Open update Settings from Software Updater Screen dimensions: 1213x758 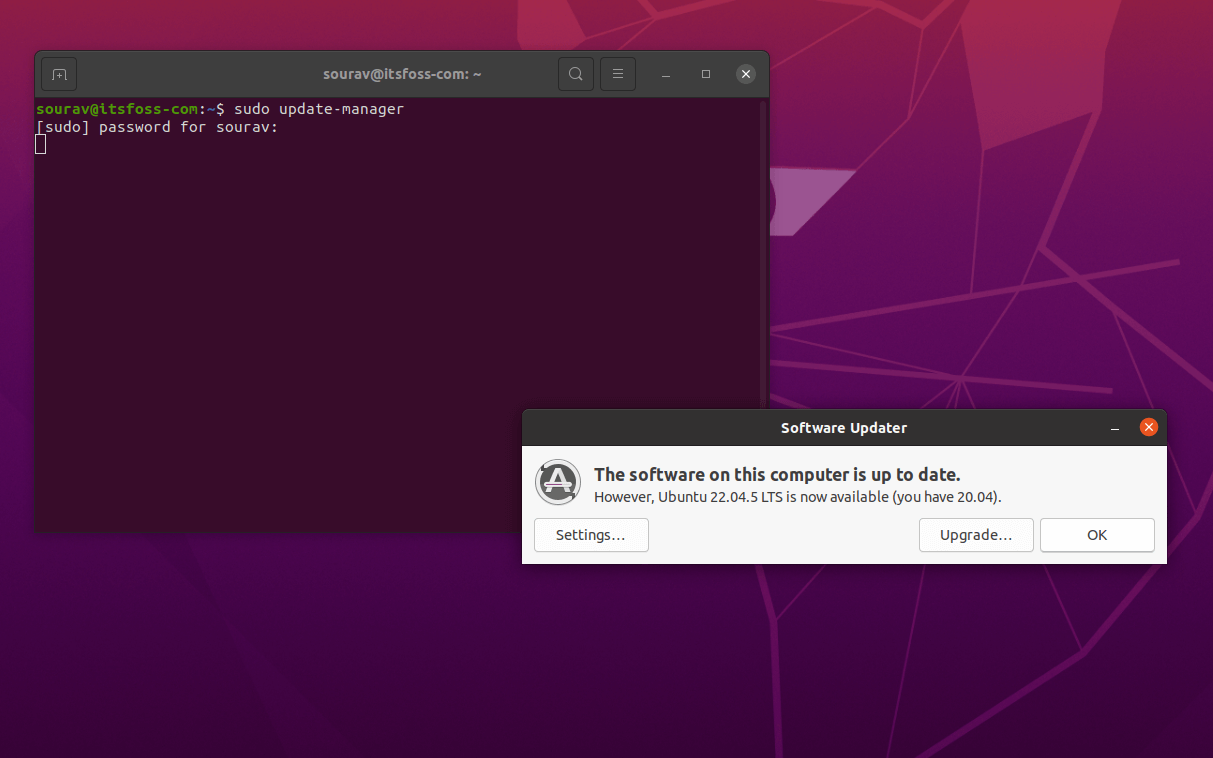(x=591, y=535)
